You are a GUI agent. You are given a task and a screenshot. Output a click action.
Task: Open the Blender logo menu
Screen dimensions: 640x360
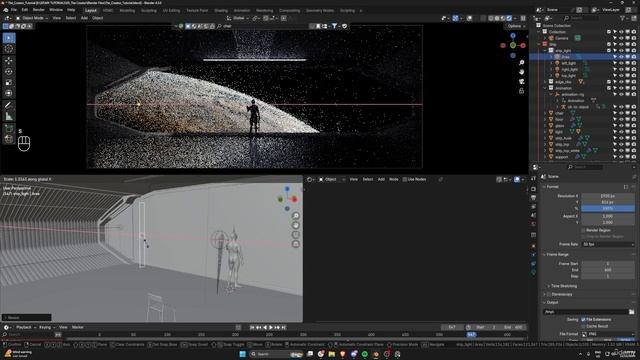pyautogui.click(x=6, y=10)
